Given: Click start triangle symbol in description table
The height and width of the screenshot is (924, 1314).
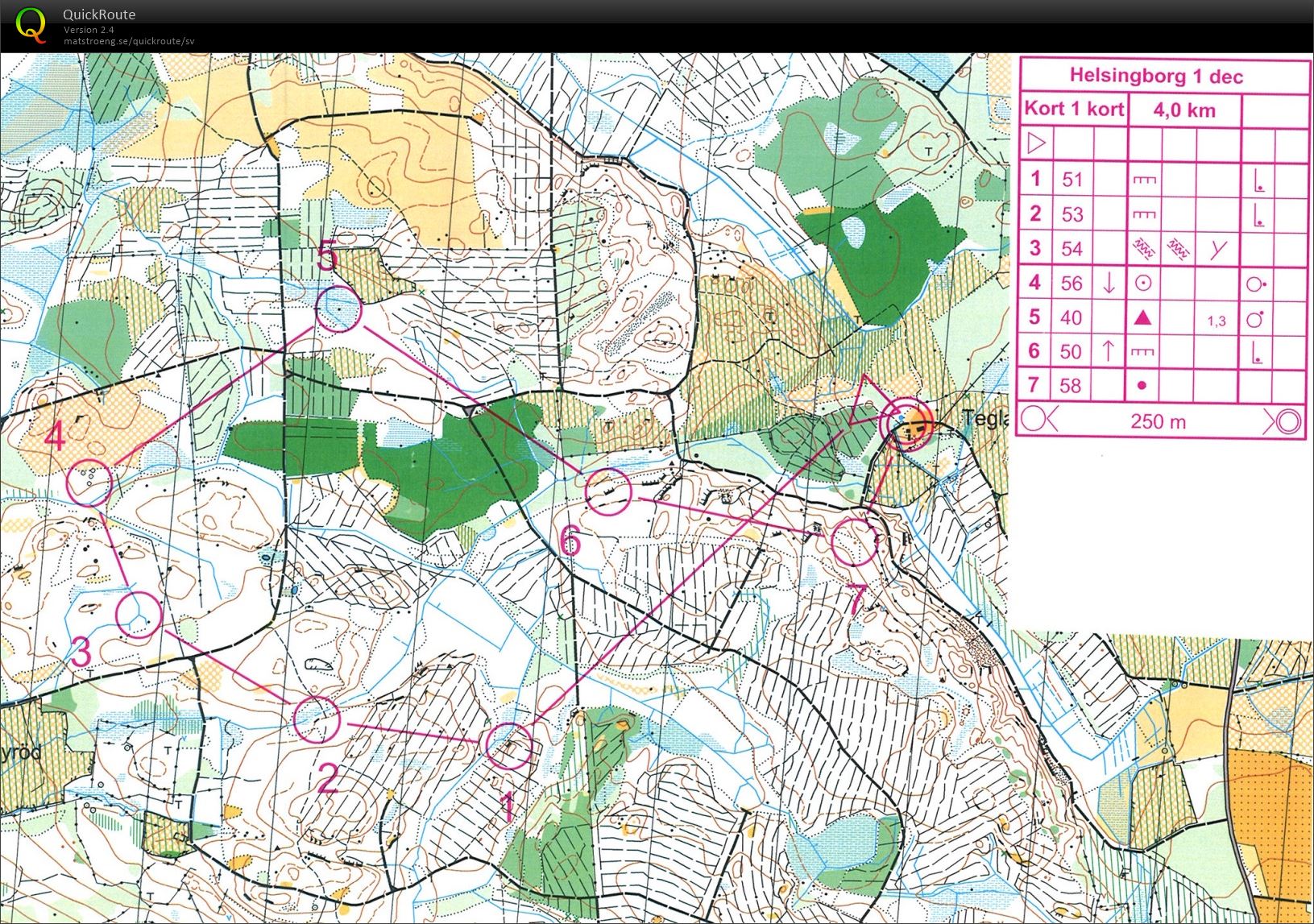Looking at the screenshot, I should (1036, 144).
